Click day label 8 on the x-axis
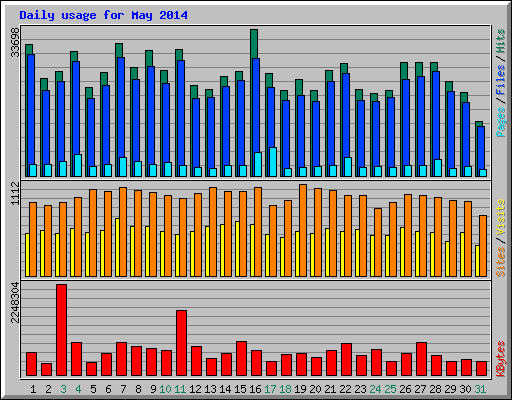Viewport: 512px width, 400px height. tap(138, 389)
